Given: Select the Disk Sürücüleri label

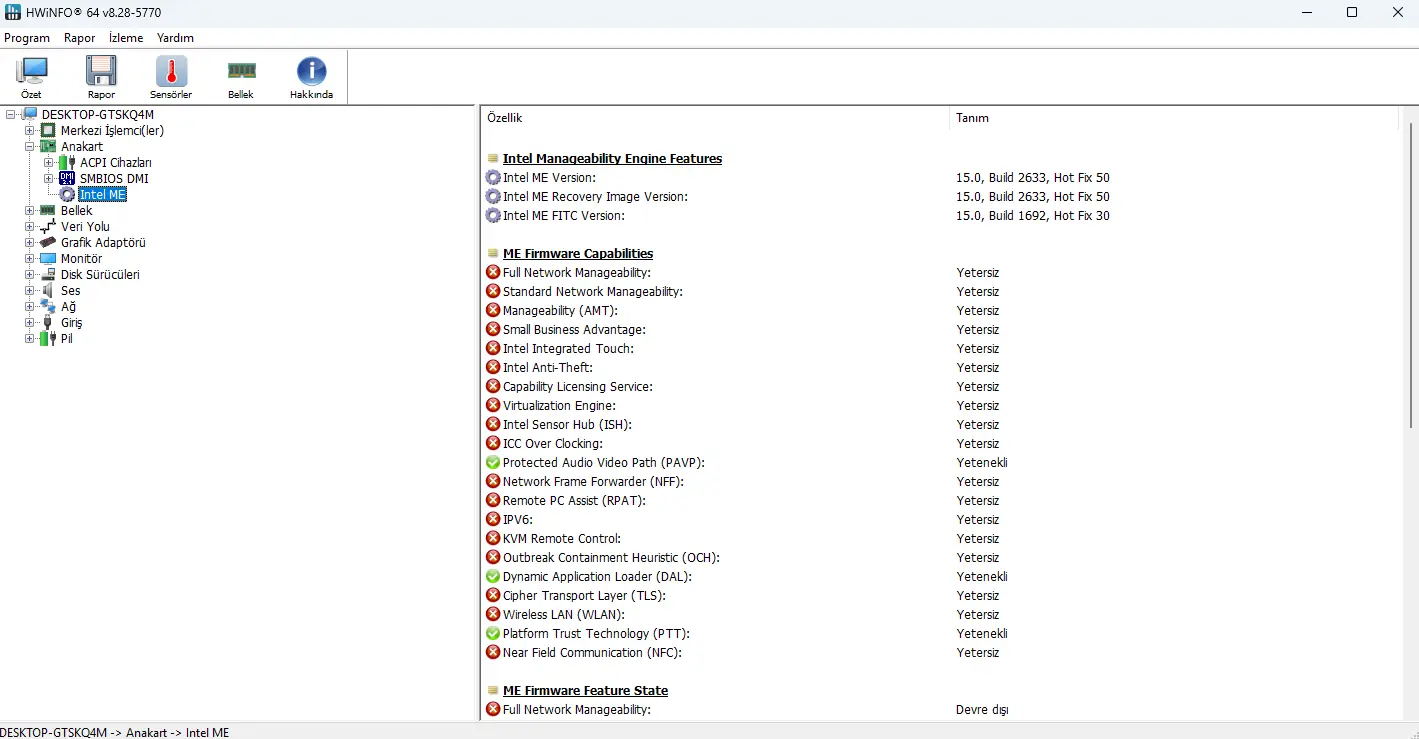Looking at the screenshot, I should [100, 275].
